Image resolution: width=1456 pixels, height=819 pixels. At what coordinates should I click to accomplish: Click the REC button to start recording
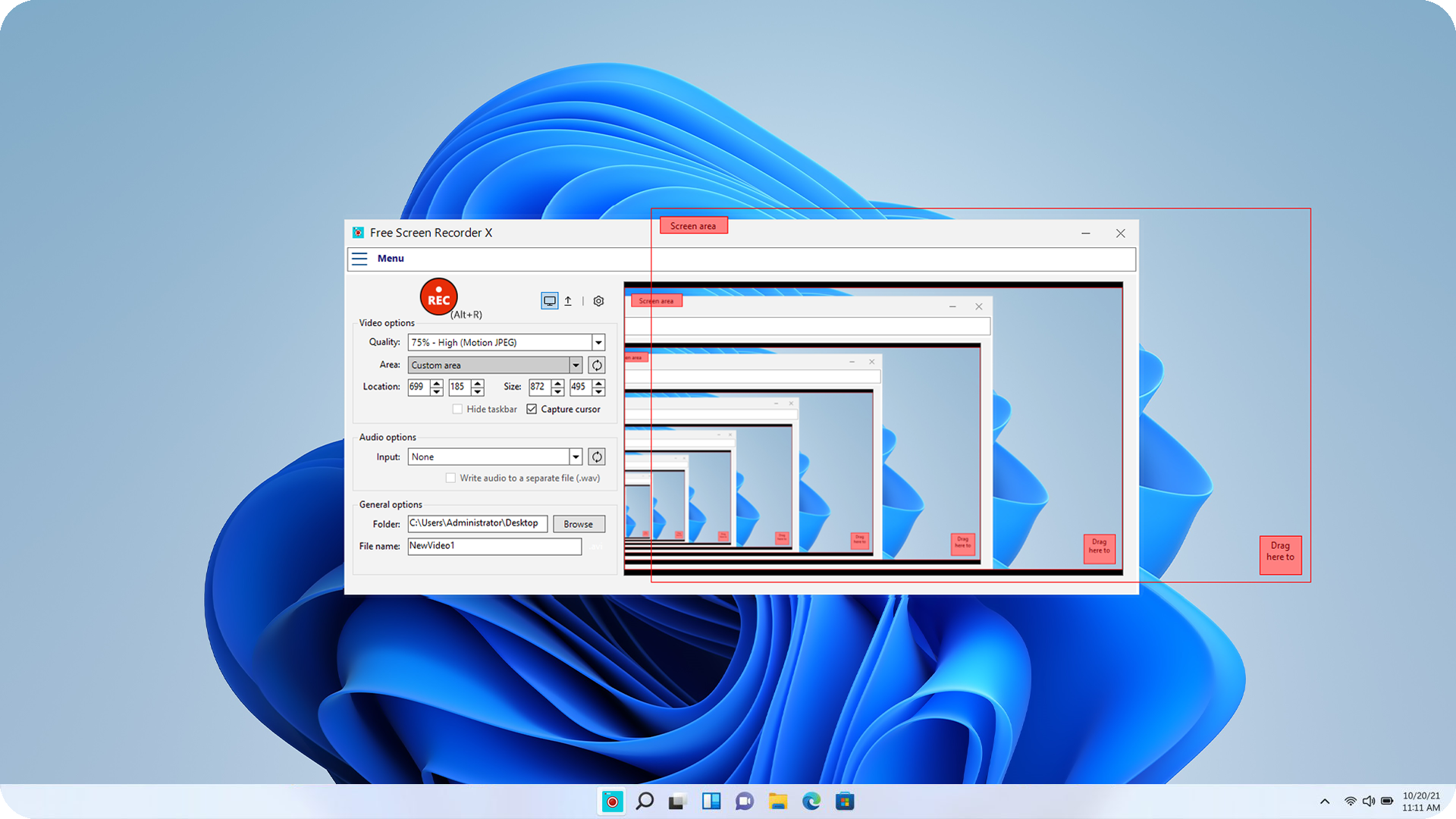tap(438, 297)
